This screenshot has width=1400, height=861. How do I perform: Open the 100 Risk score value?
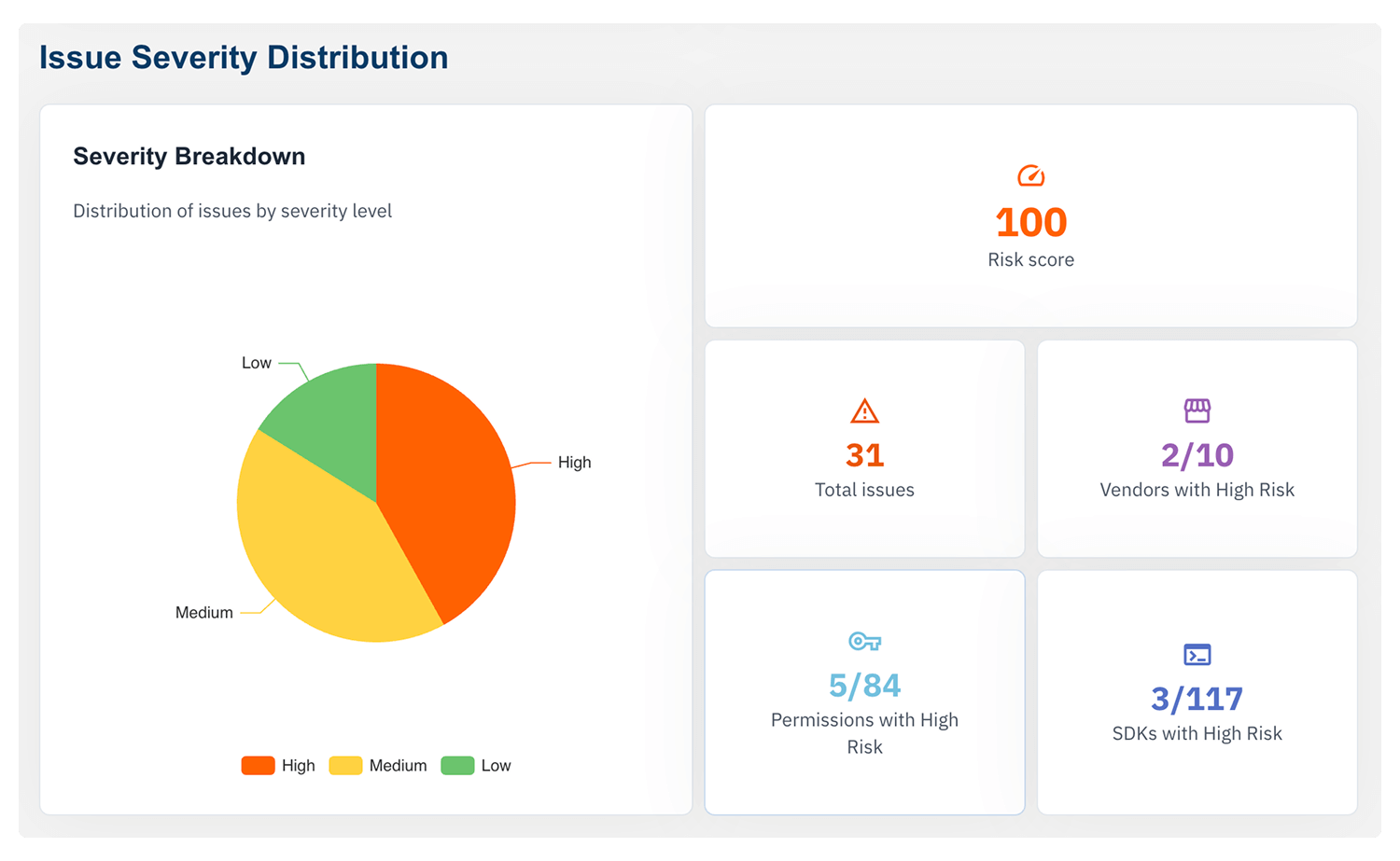pyautogui.click(x=1030, y=222)
